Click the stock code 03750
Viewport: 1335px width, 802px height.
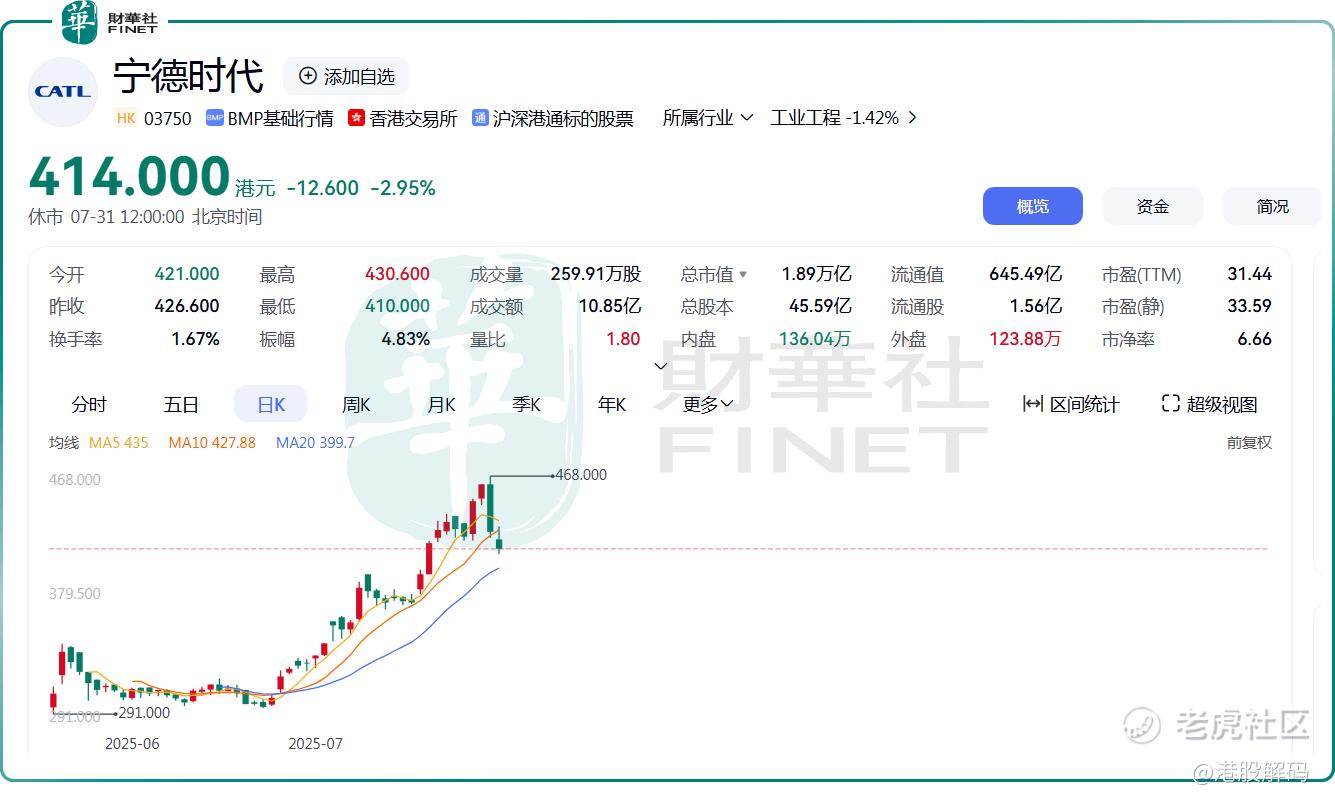(168, 118)
